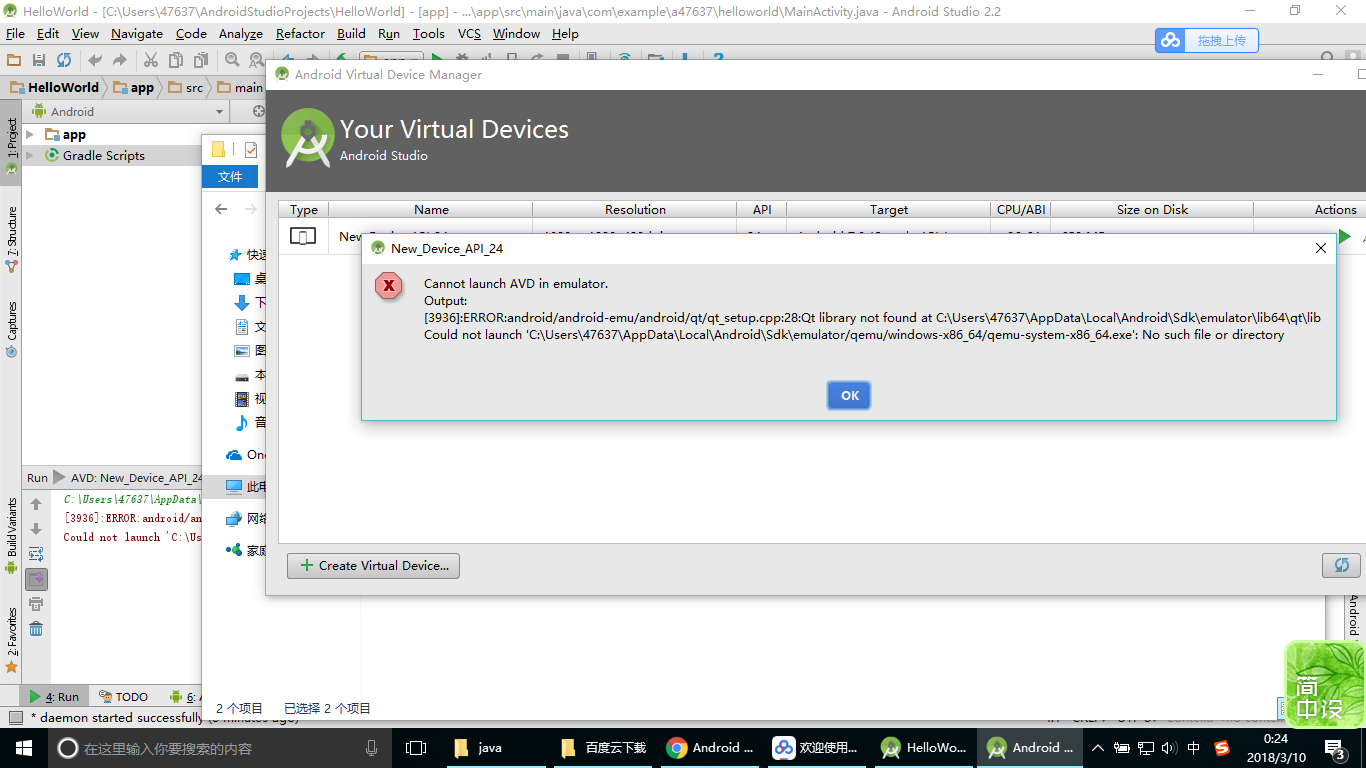The width and height of the screenshot is (1366, 768).
Task: Select Gradle Scripts in project tree
Action: point(104,155)
